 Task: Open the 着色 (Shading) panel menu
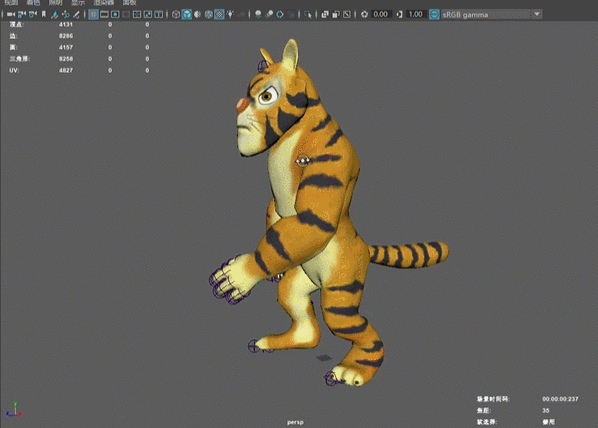pos(33,3)
